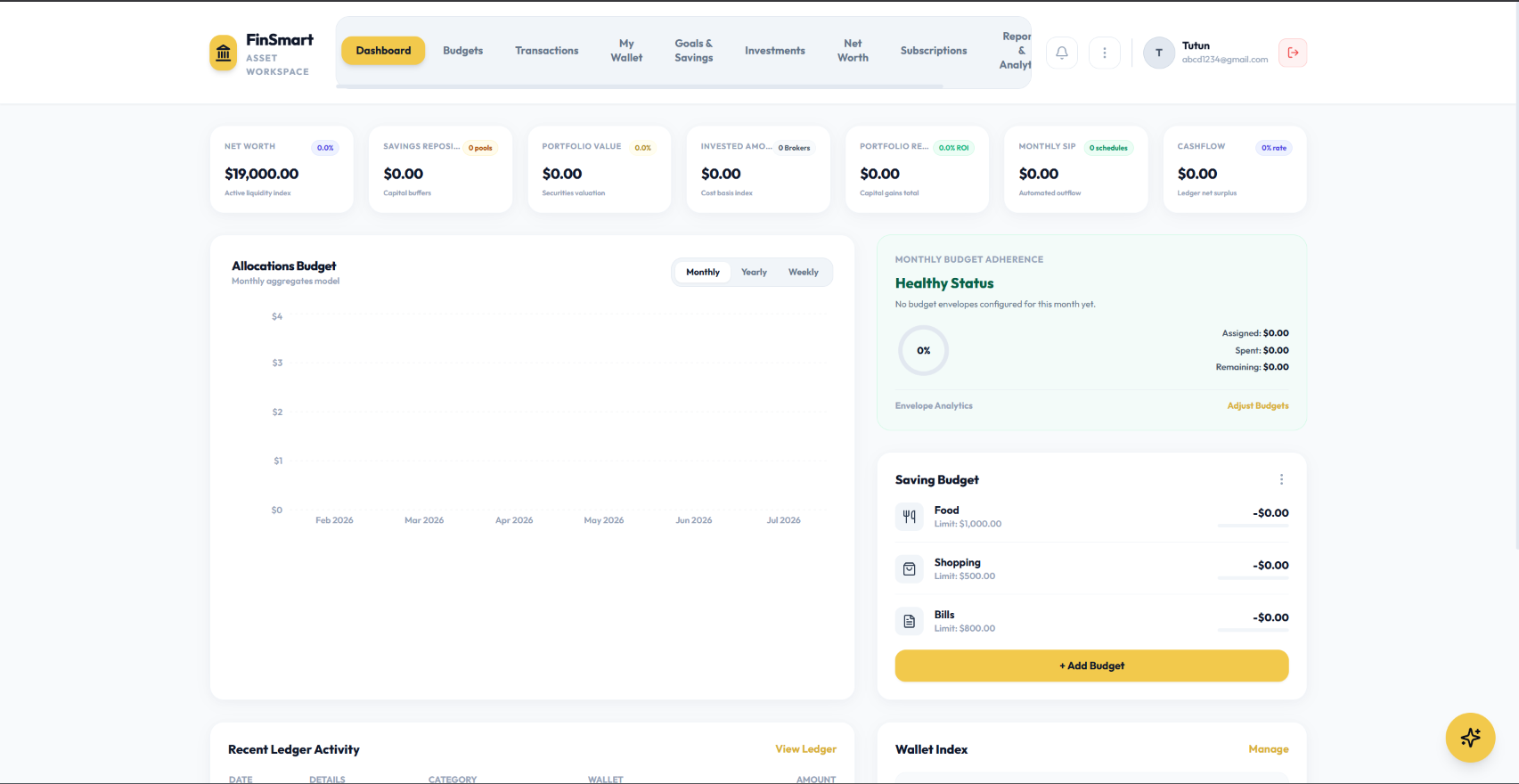Click the logout icon button
1519x784 pixels.
pos(1293,53)
